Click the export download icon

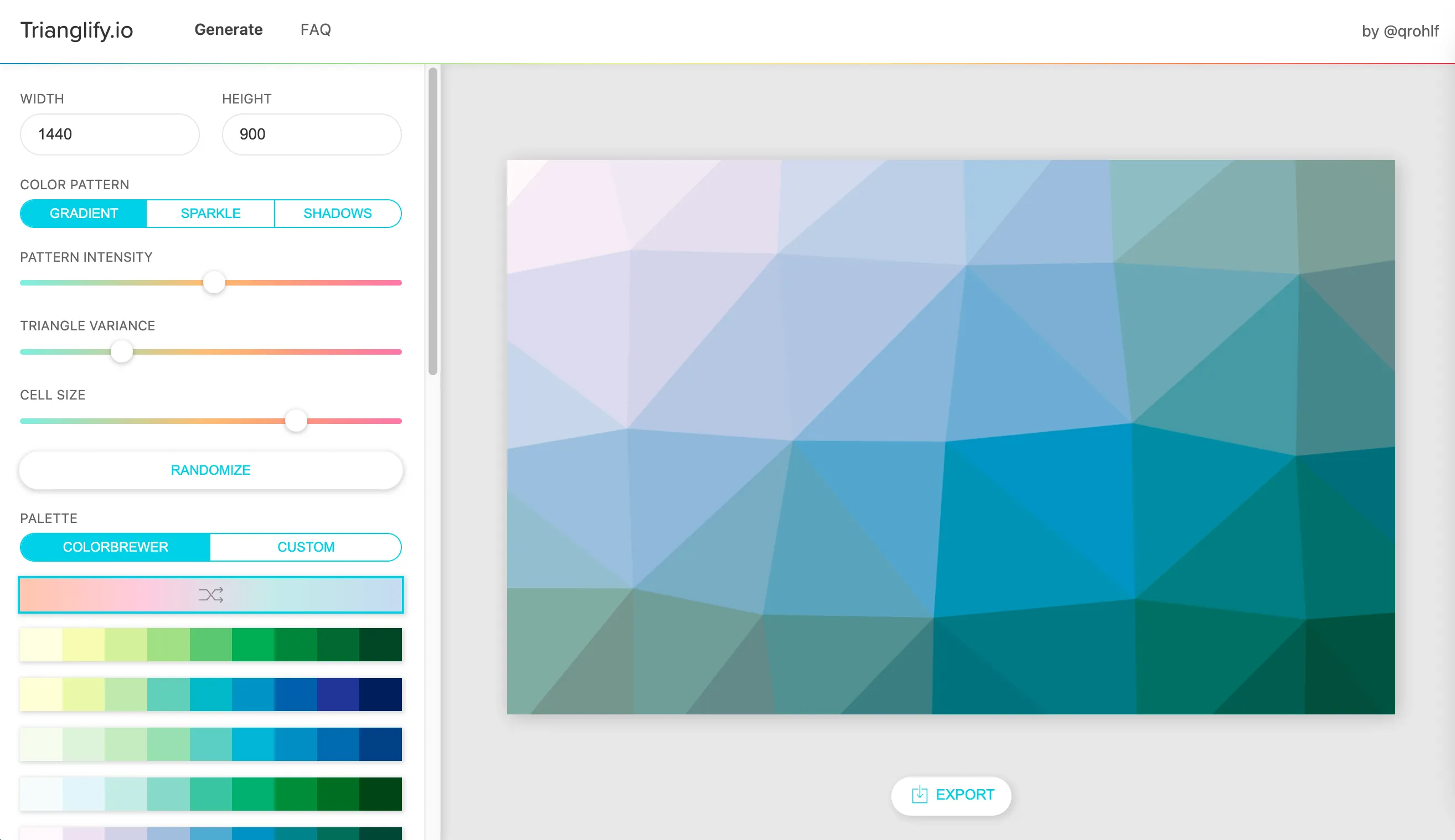pyautogui.click(x=919, y=795)
